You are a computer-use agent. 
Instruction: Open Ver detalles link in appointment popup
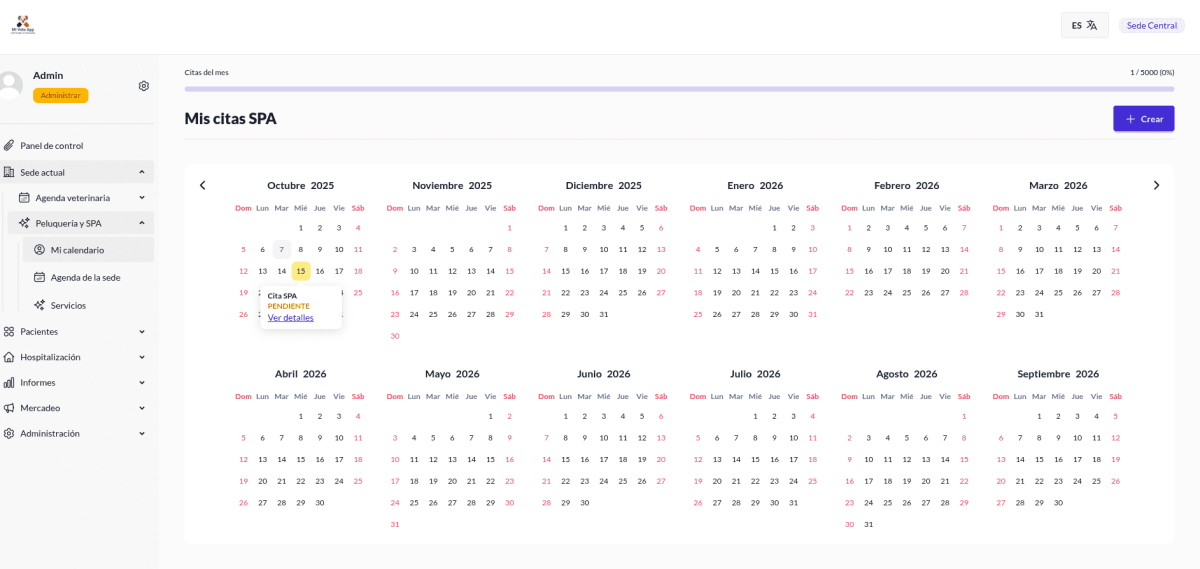[x=290, y=318]
